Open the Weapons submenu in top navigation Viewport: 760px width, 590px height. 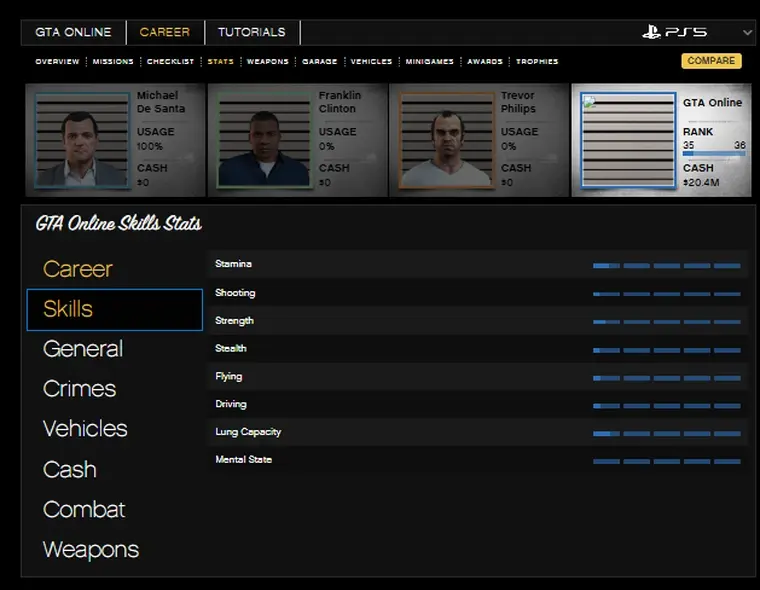pos(267,62)
